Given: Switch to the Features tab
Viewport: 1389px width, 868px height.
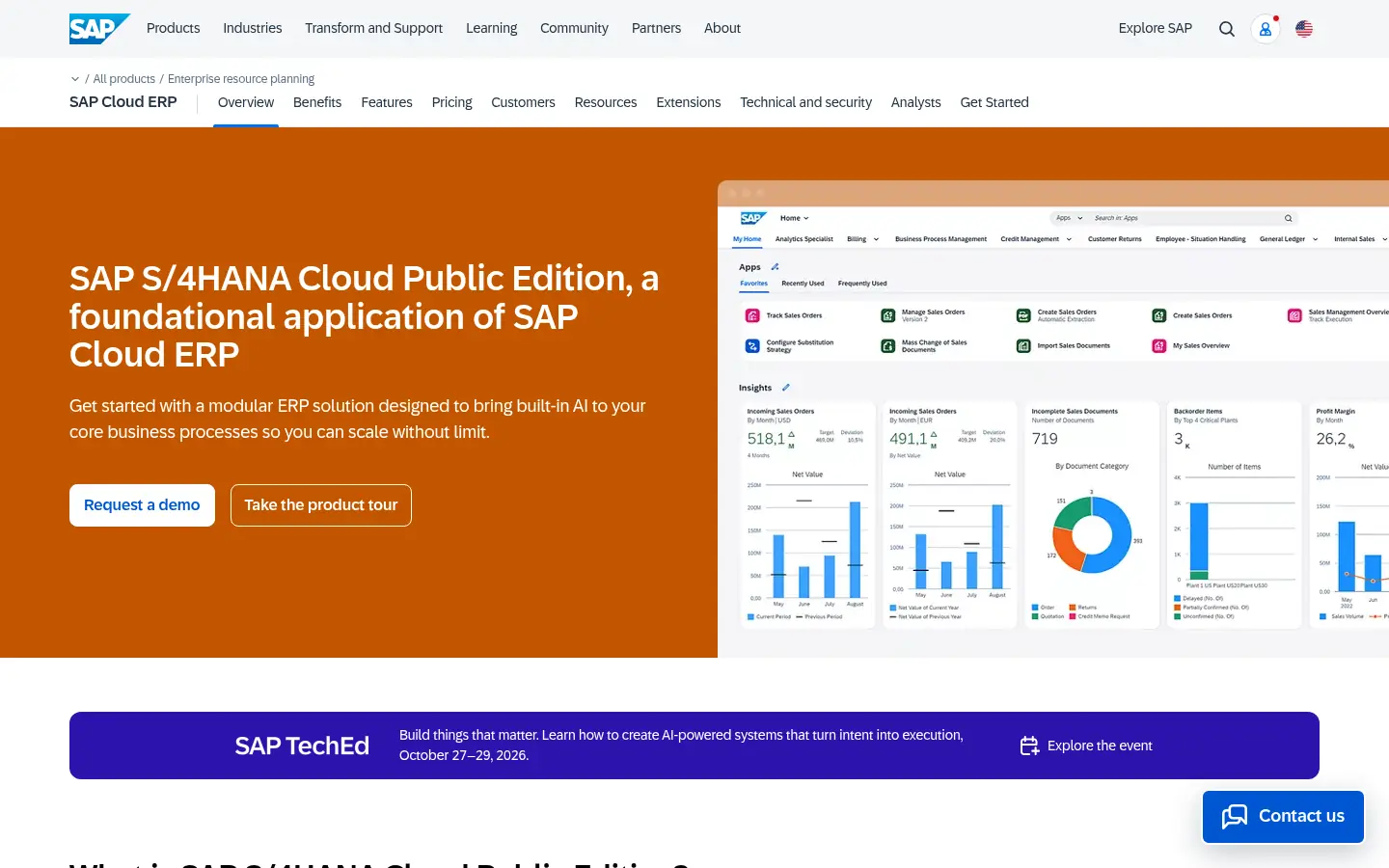Looking at the screenshot, I should tap(387, 102).
